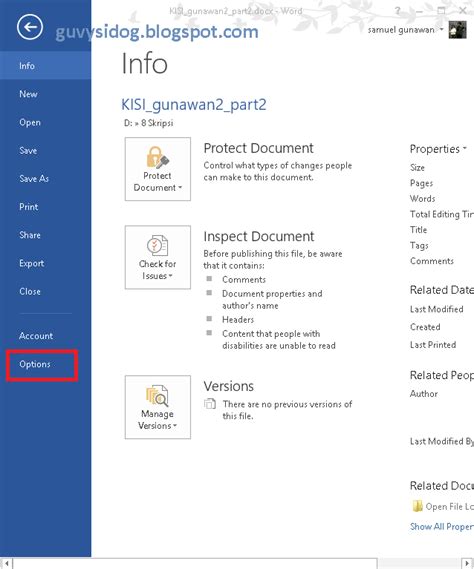The image size is (474, 569).
Task: Click the Versions heading
Action: click(229, 386)
